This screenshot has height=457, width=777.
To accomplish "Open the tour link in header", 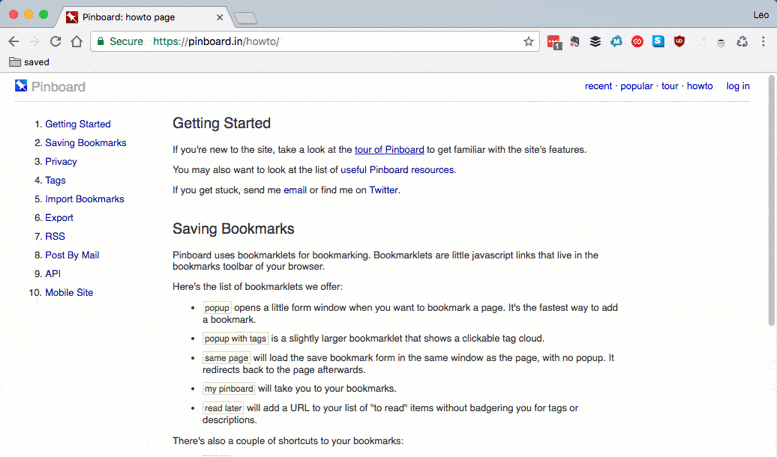I will [x=669, y=86].
